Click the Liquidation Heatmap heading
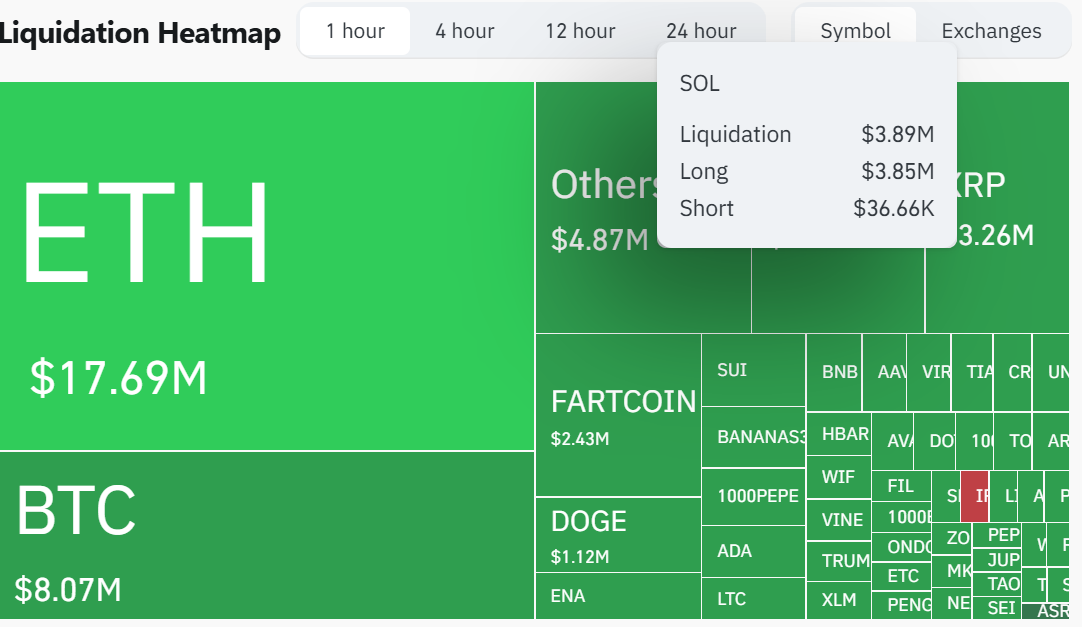The height and width of the screenshot is (627, 1082). (x=140, y=32)
